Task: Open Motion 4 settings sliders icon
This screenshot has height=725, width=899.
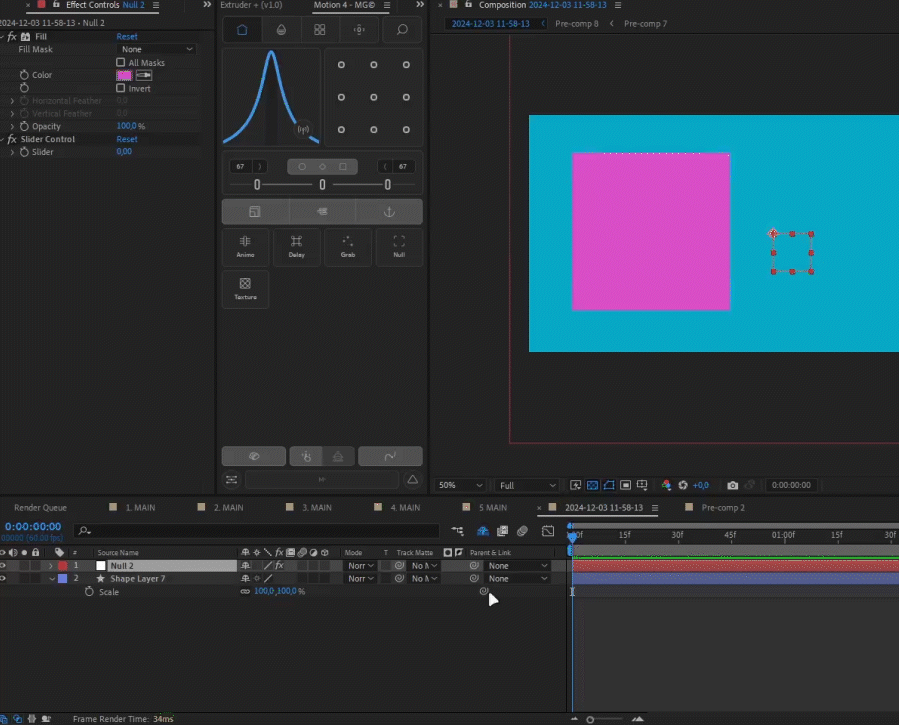Action: pos(232,480)
